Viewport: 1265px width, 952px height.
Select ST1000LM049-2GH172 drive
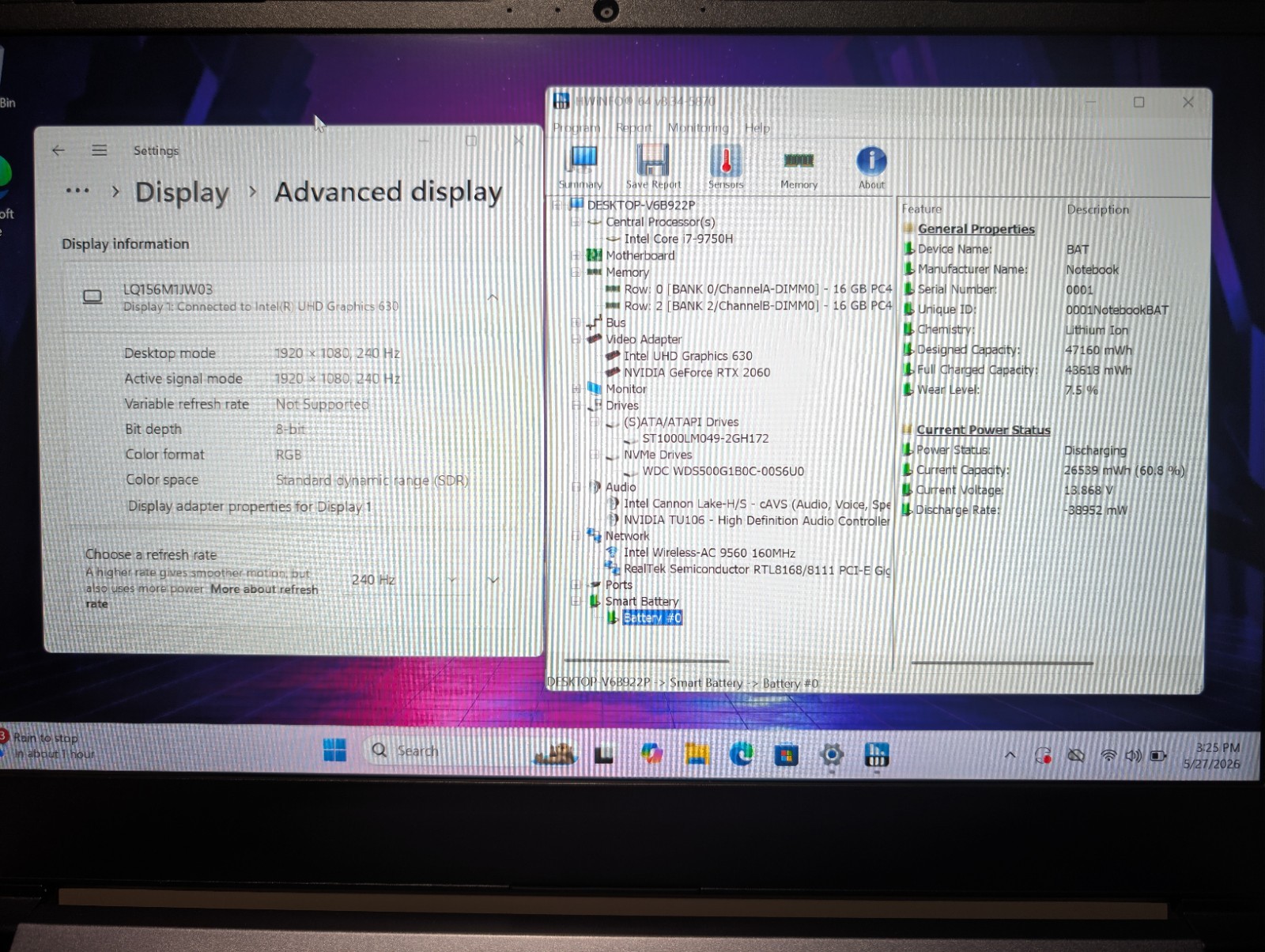pyautogui.click(x=705, y=438)
